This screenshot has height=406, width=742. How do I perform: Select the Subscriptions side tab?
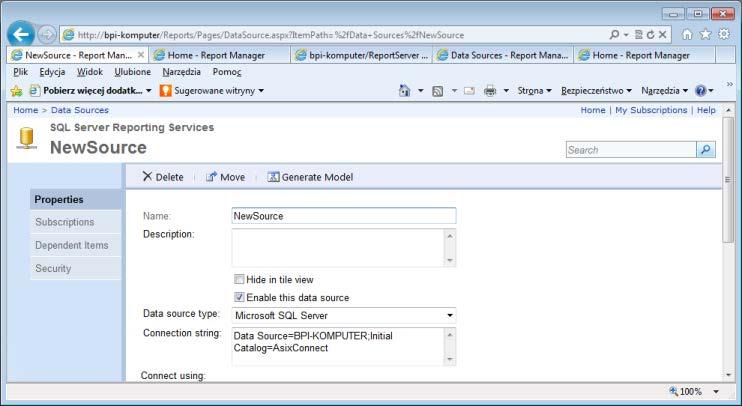[x=76, y=222]
